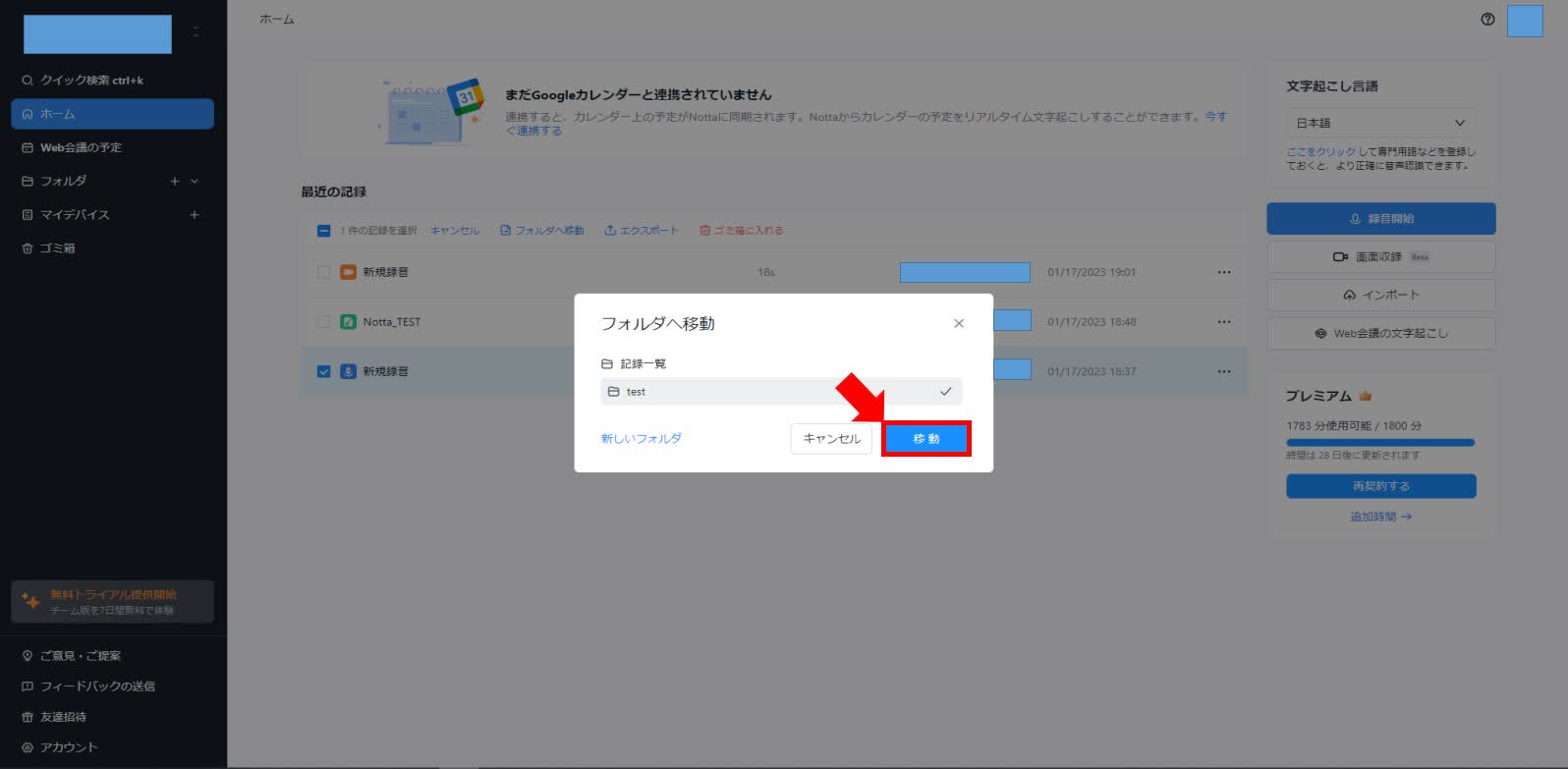Click the Google Calendar illustration

click(x=430, y=113)
